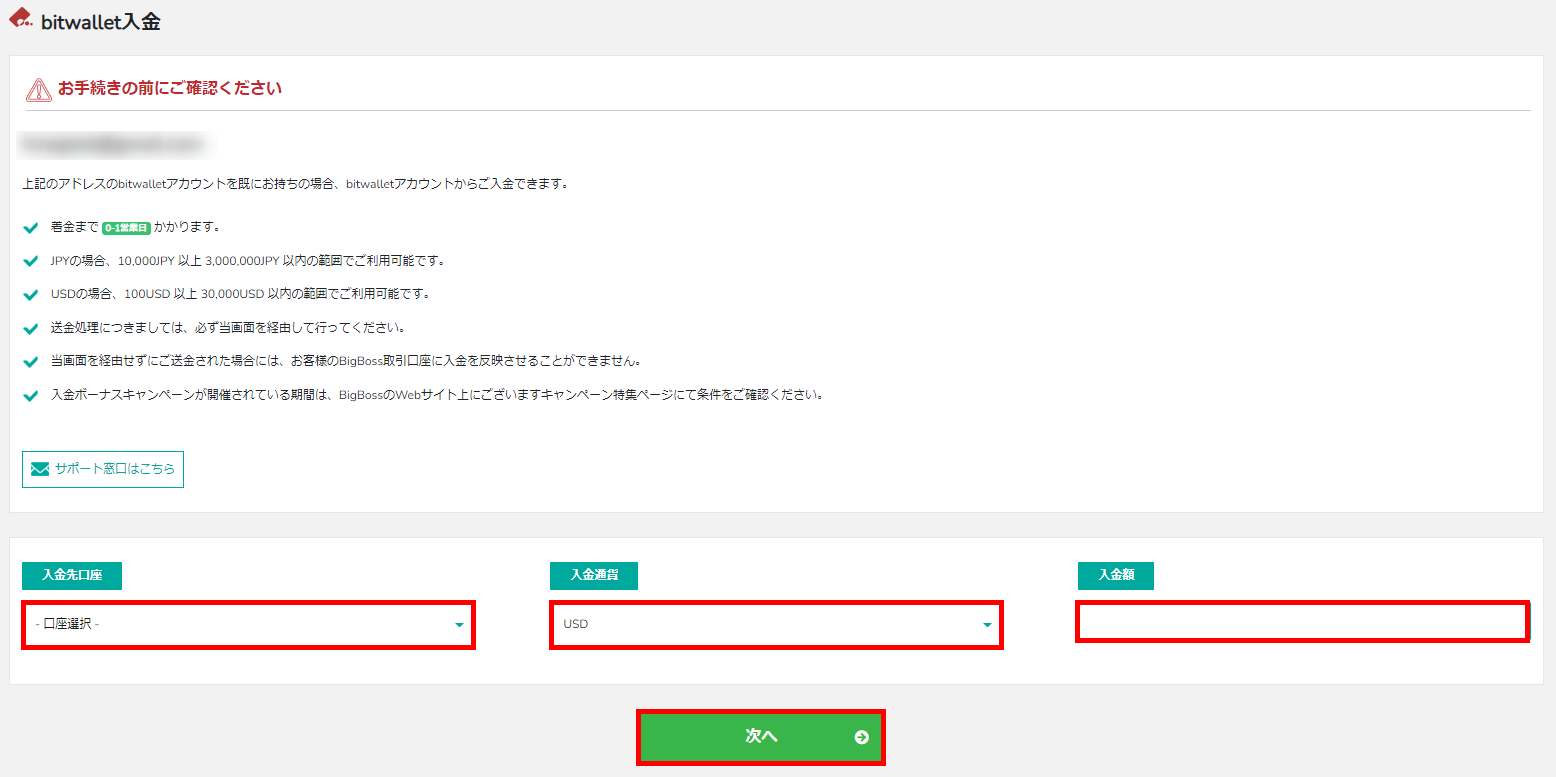Click the arrow of 口座選択 dropdown

tap(459, 625)
